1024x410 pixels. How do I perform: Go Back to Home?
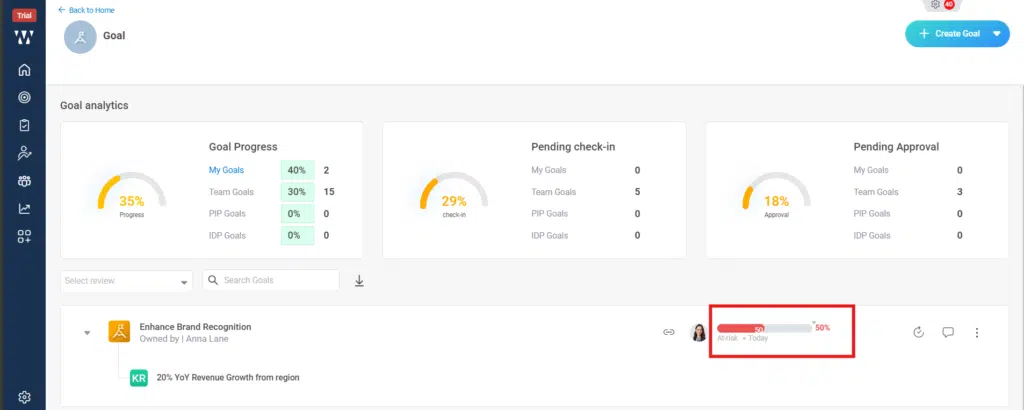point(86,10)
